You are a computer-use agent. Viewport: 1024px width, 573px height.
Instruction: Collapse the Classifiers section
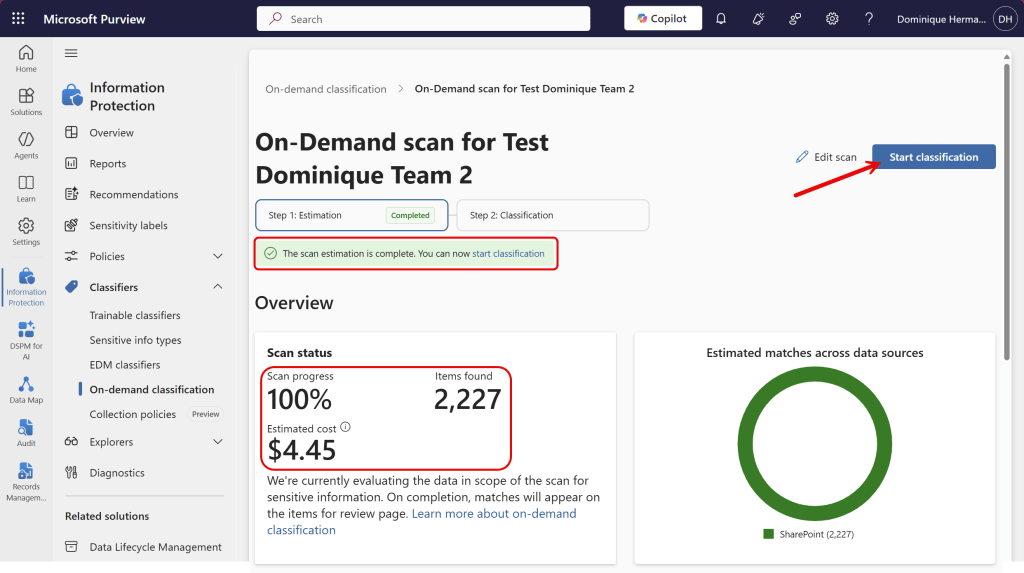click(218, 287)
